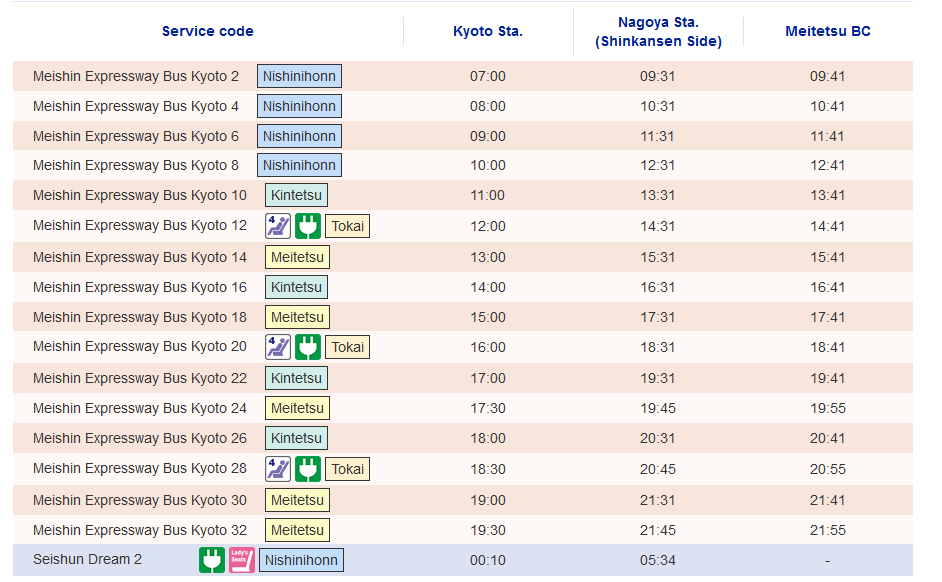
Task: Click the 05:34 Nagoya Sta. arrival time
Action: point(658,560)
